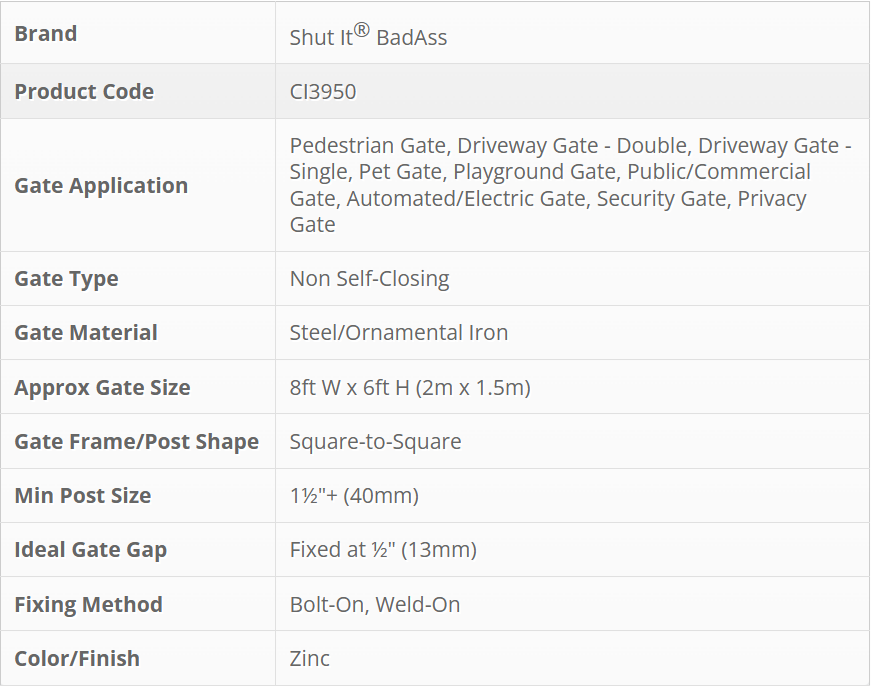Click the Shut It BadAss brand value

pyautogui.click(x=368, y=36)
